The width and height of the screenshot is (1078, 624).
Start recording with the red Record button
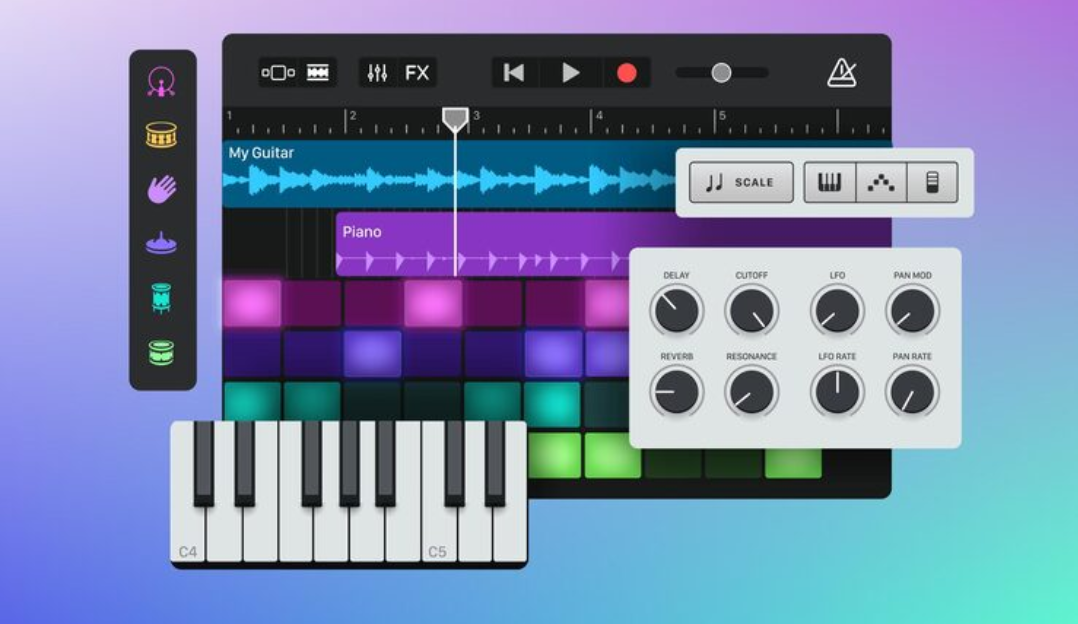pyautogui.click(x=627, y=73)
